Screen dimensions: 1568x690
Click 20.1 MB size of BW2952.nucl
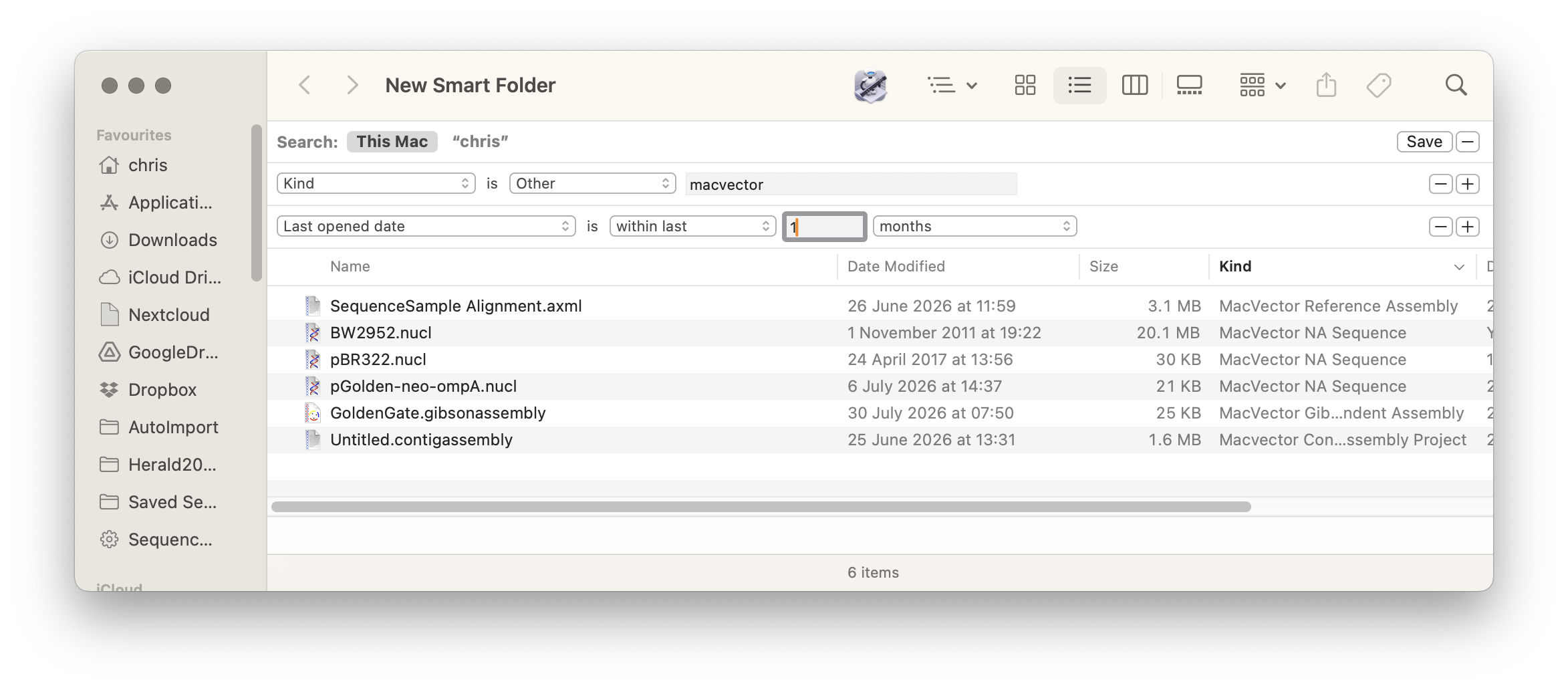point(1168,333)
